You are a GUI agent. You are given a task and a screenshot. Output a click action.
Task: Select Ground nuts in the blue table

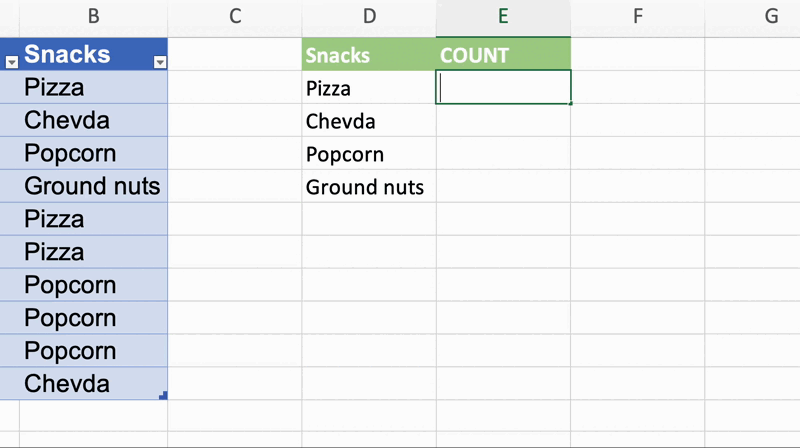[92, 186]
